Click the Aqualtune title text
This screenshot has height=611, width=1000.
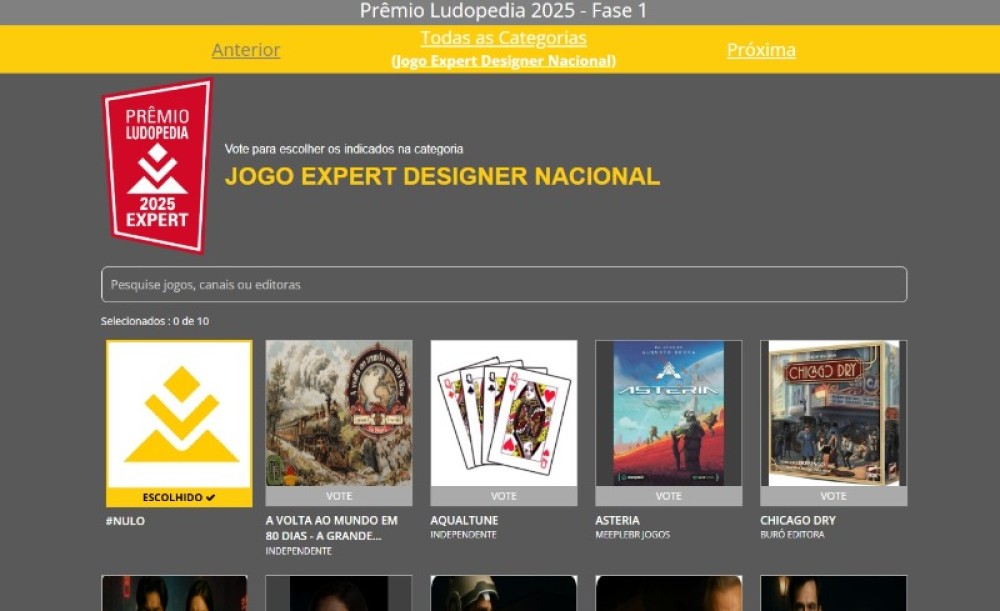pos(464,520)
